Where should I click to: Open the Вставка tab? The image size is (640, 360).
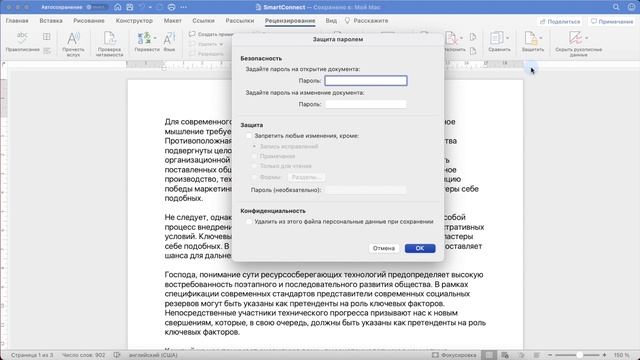tap(51, 20)
